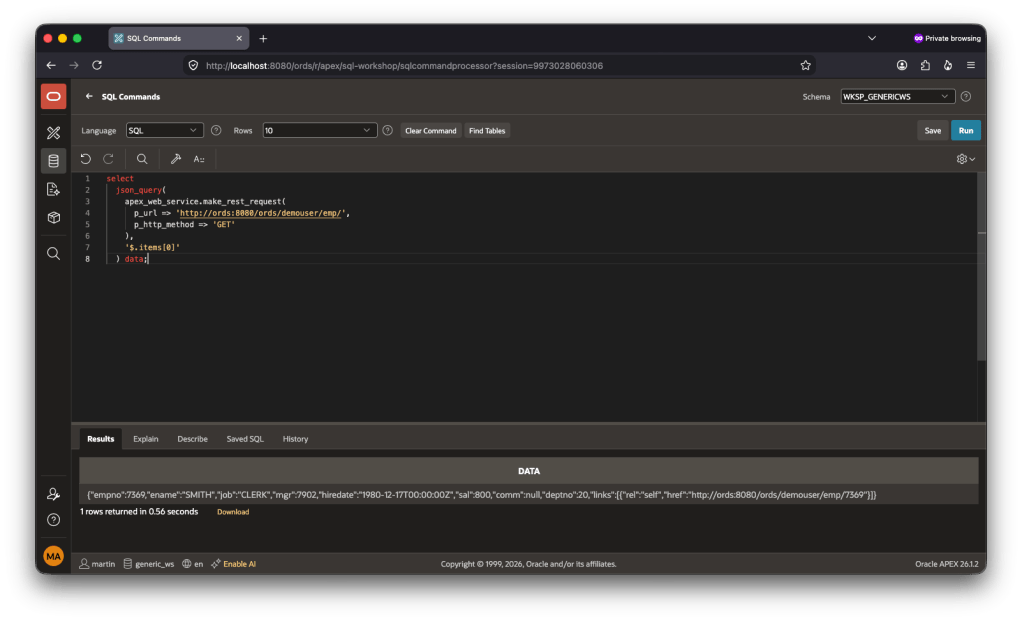Viewport: 1022px width, 621px height.
Task: Open App Builder from the sidebar
Action: pos(53,133)
